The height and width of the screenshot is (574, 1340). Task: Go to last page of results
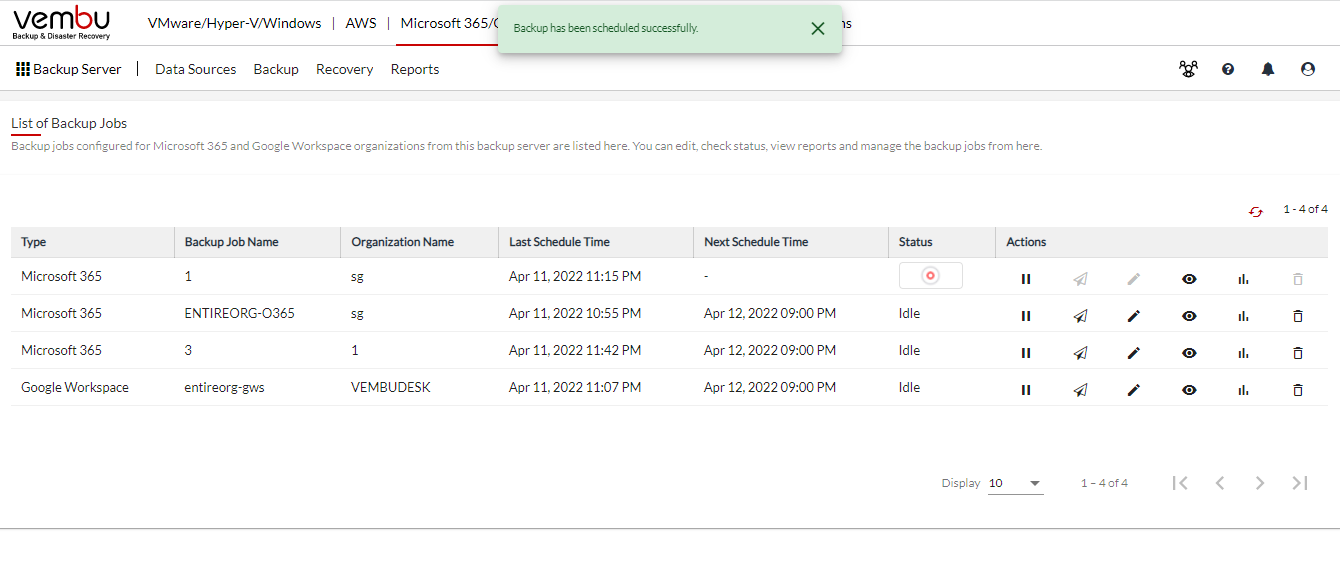click(x=1300, y=483)
